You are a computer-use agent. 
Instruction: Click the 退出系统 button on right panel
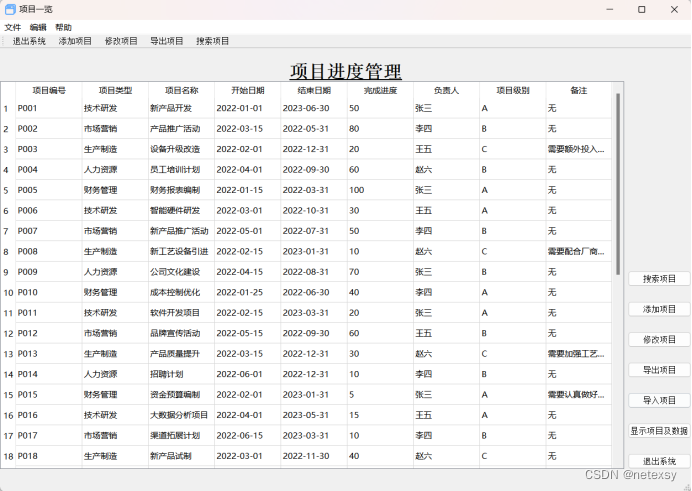point(659,461)
